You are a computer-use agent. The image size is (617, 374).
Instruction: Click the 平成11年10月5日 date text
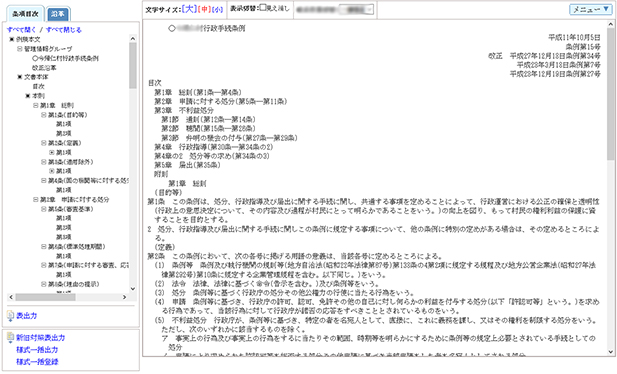click(575, 38)
